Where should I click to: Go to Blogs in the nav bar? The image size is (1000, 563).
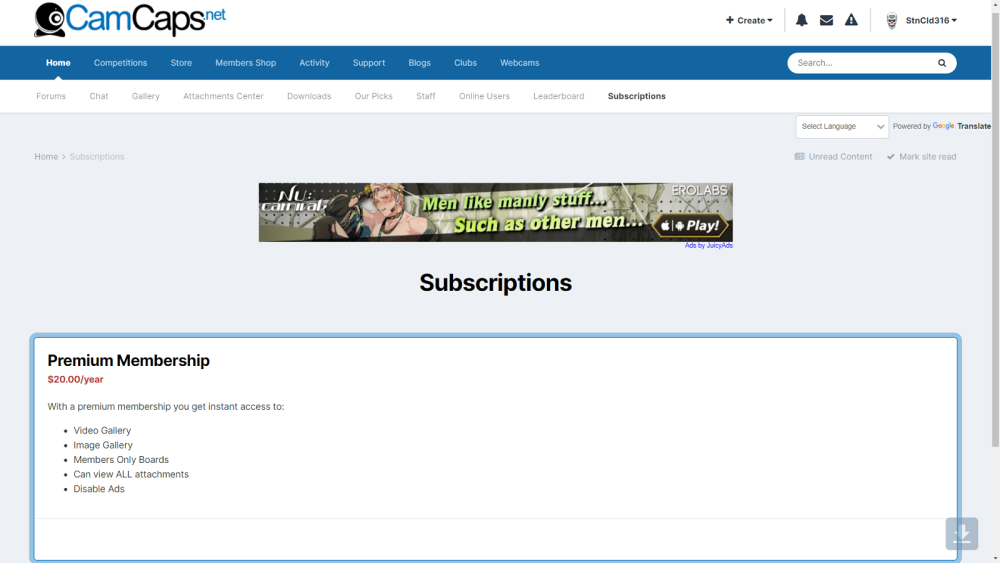click(420, 62)
